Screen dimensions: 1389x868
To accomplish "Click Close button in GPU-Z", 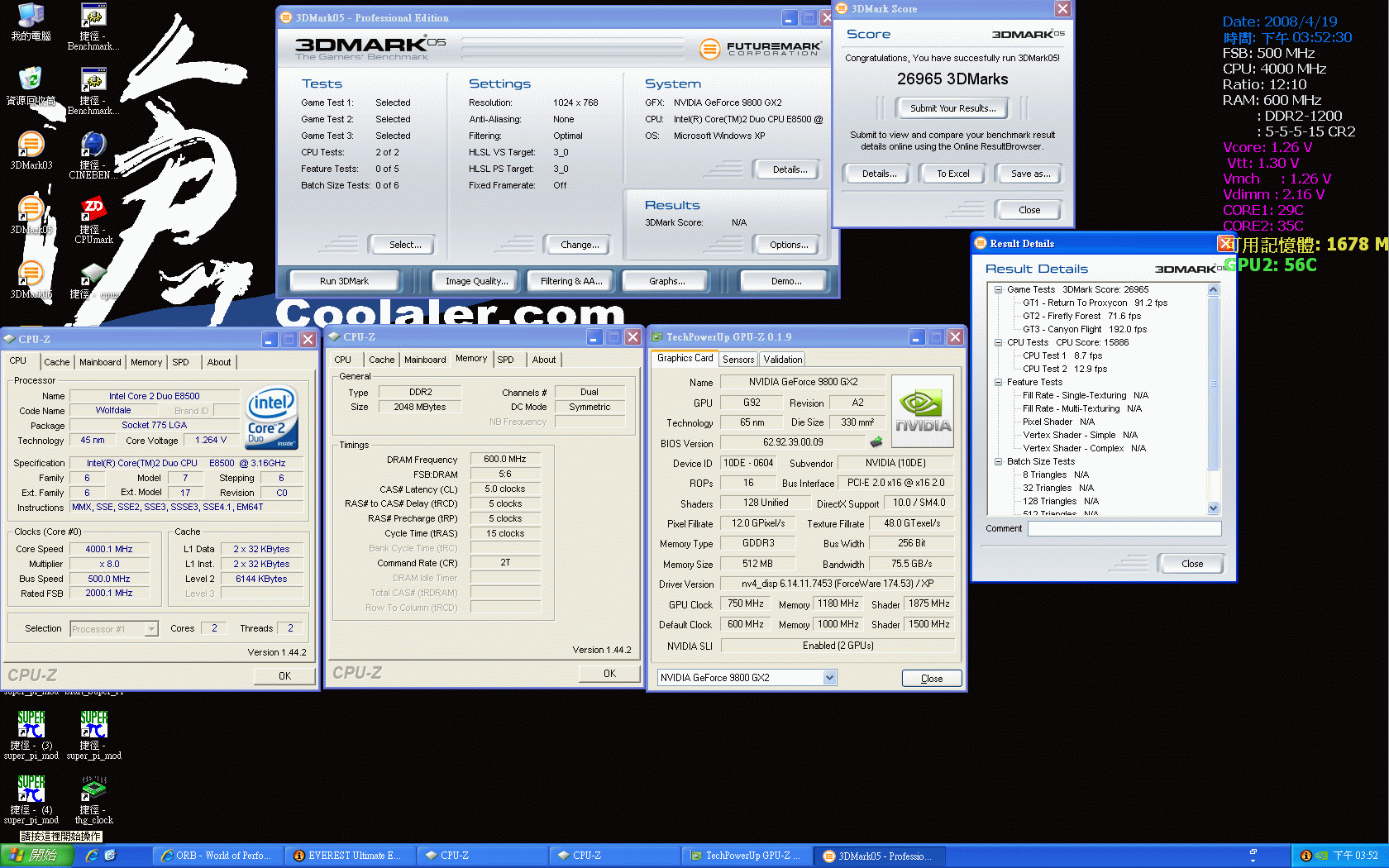I will [932, 679].
